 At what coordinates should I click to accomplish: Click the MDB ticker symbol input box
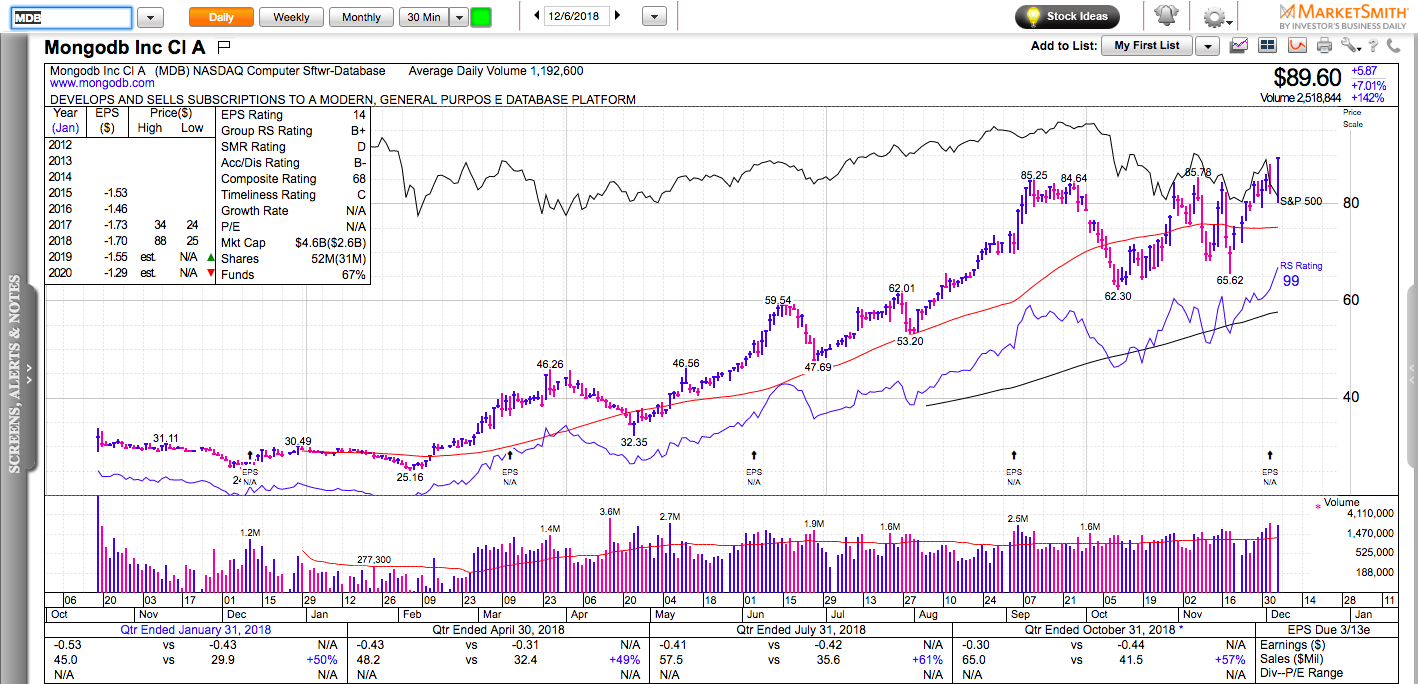[x=71, y=17]
